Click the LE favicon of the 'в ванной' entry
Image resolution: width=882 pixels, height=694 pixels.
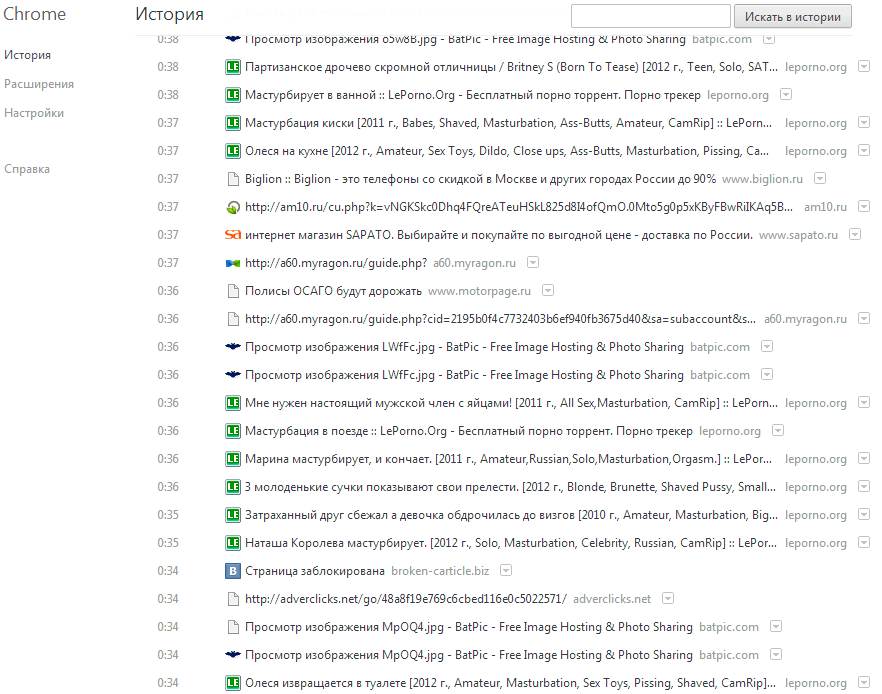tap(232, 95)
